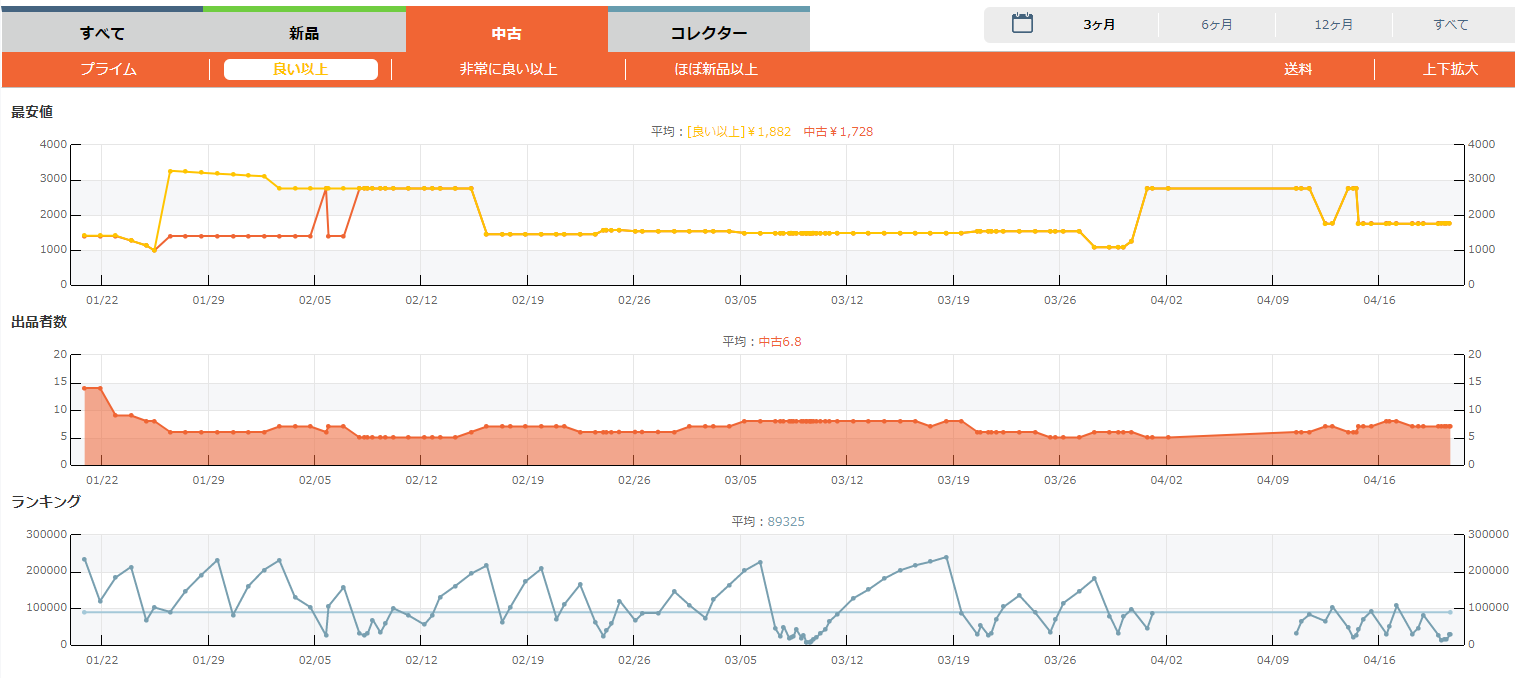Screen dimensions: 1515x678
Task: Click the calendar icon beside period selector
Action: [x=1022, y=24]
